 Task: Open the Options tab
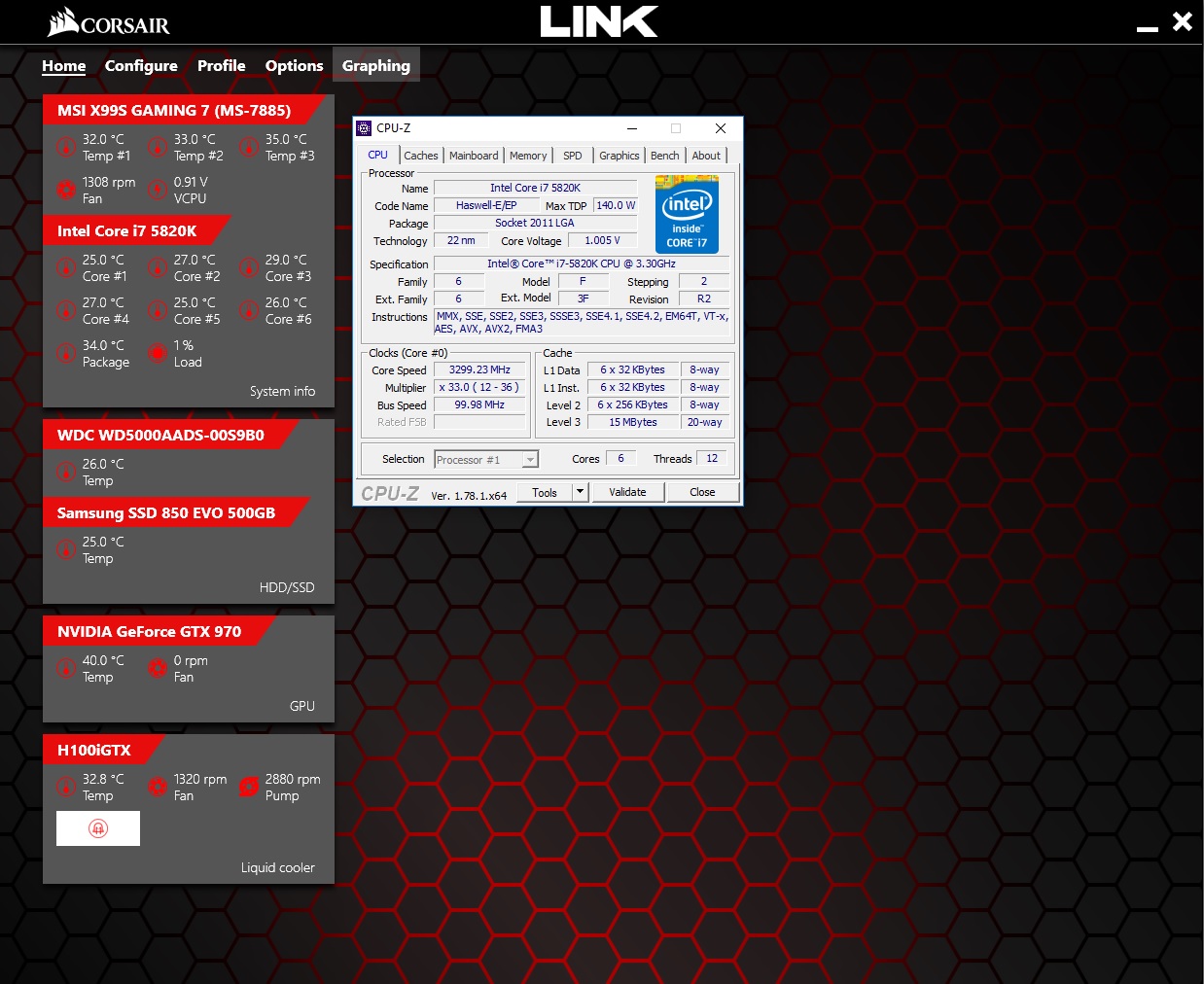[294, 65]
